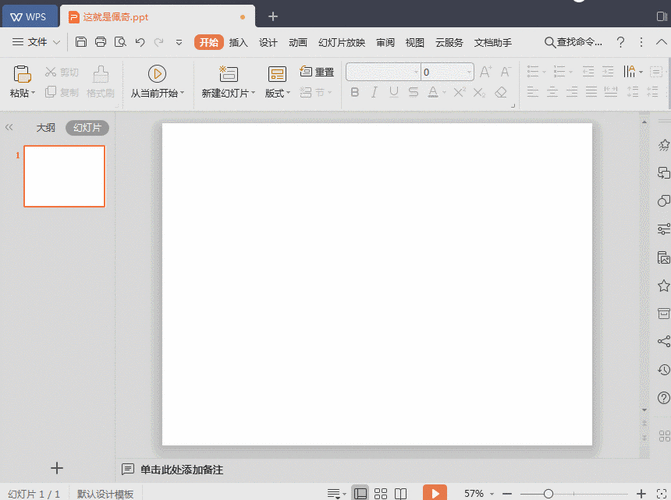Image resolution: width=671 pixels, height=500 pixels.
Task: Toggle Underline formatting
Action: coord(394,92)
